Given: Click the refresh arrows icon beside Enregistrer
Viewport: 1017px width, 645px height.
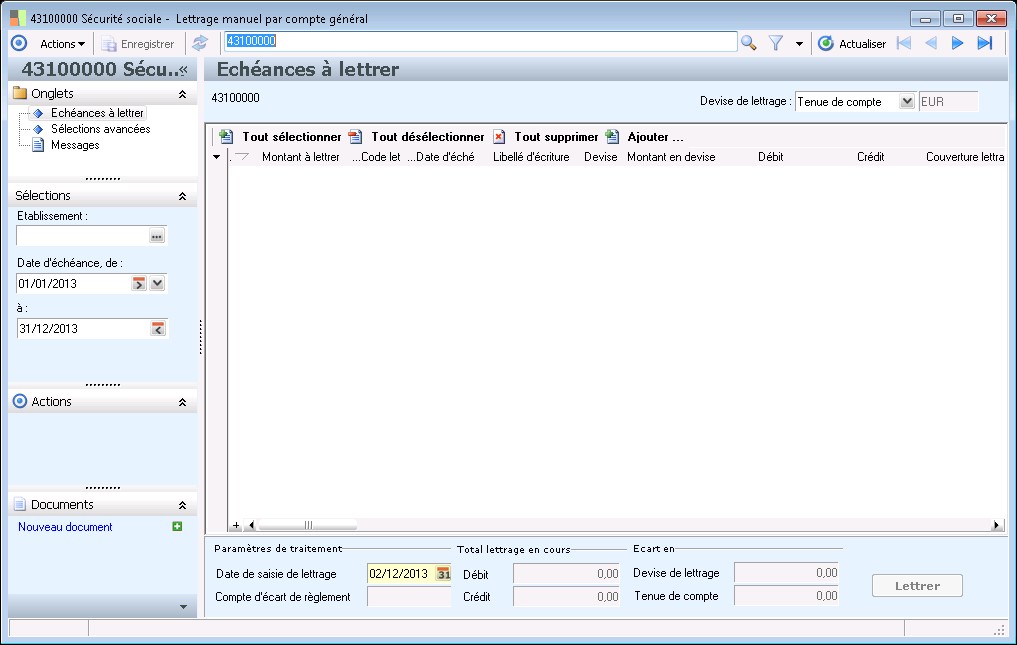Looking at the screenshot, I should pos(200,43).
